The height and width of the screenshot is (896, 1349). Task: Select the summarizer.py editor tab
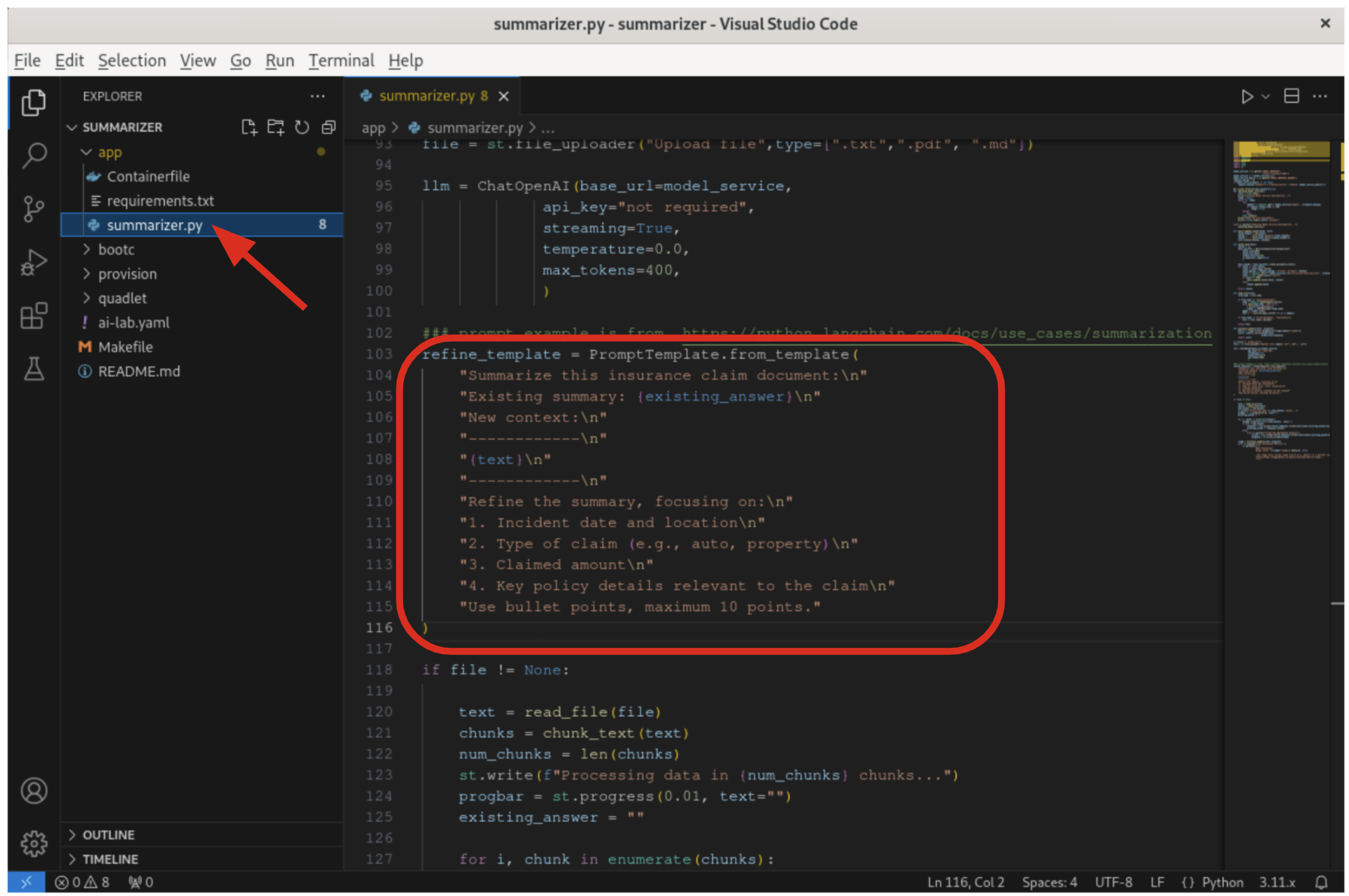click(x=426, y=96)
